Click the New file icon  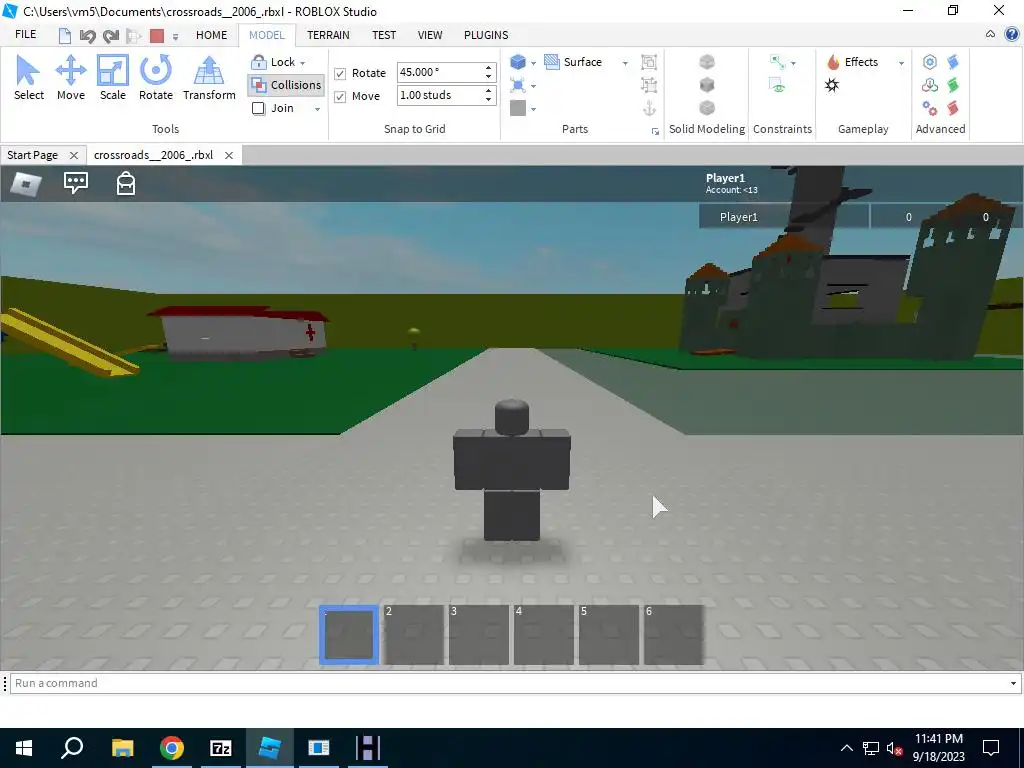(65, 35)
